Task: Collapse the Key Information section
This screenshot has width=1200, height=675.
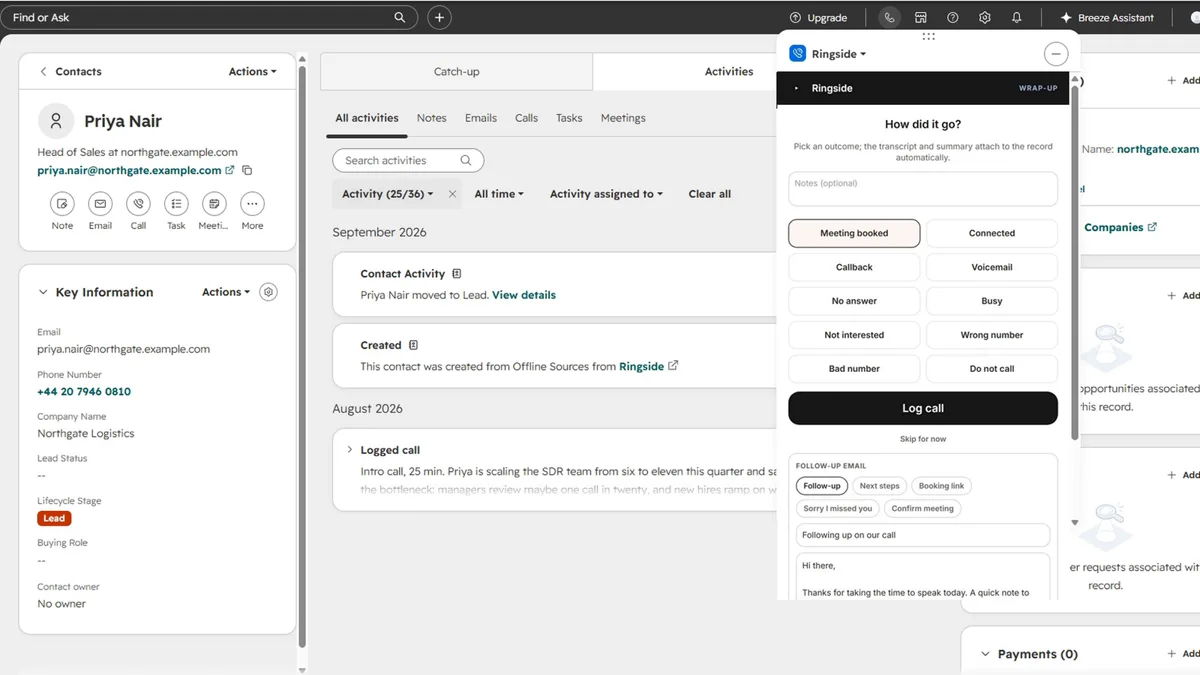Action: point(43,292)
